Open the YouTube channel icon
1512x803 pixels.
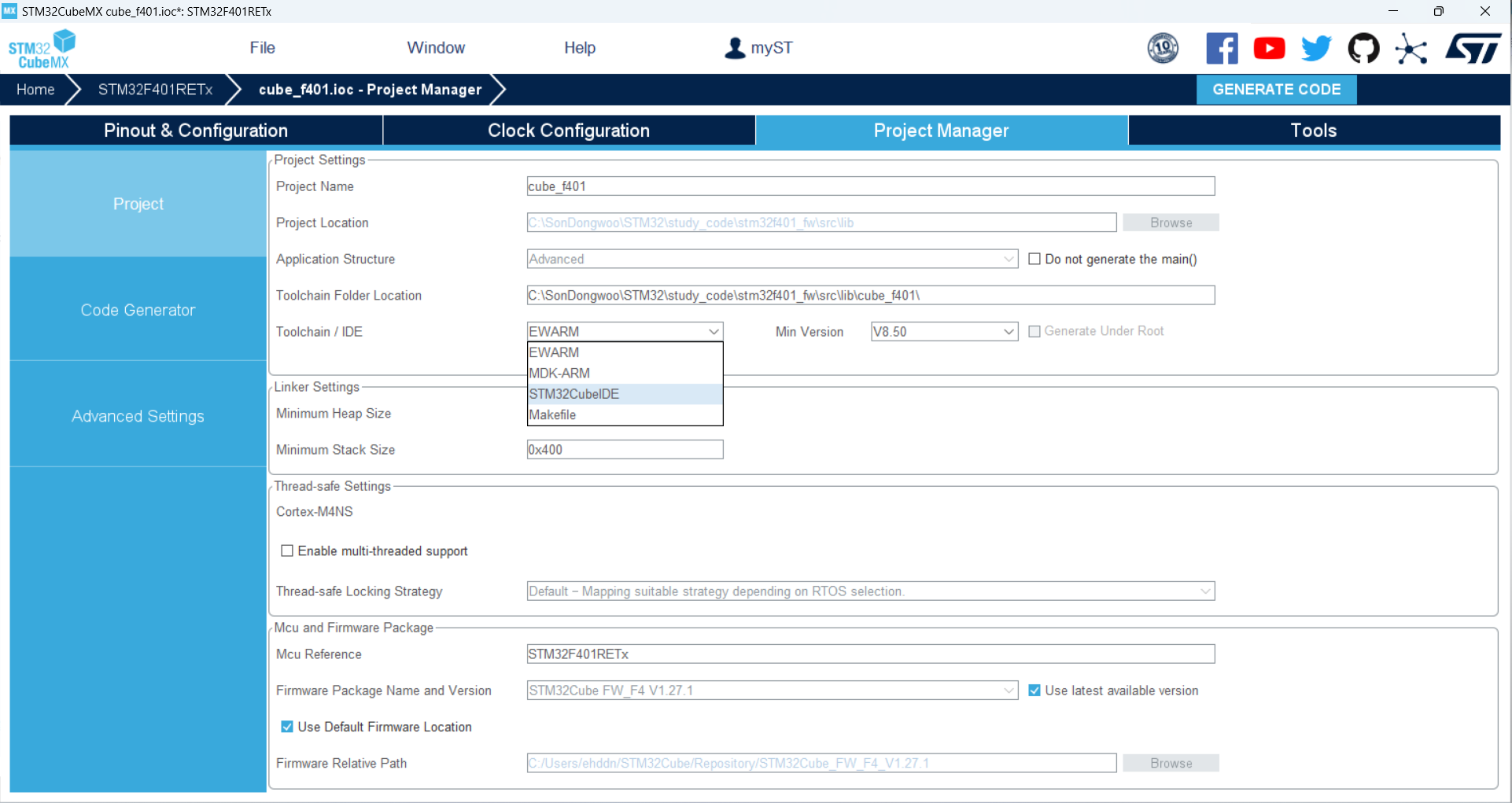point(1269,48)
